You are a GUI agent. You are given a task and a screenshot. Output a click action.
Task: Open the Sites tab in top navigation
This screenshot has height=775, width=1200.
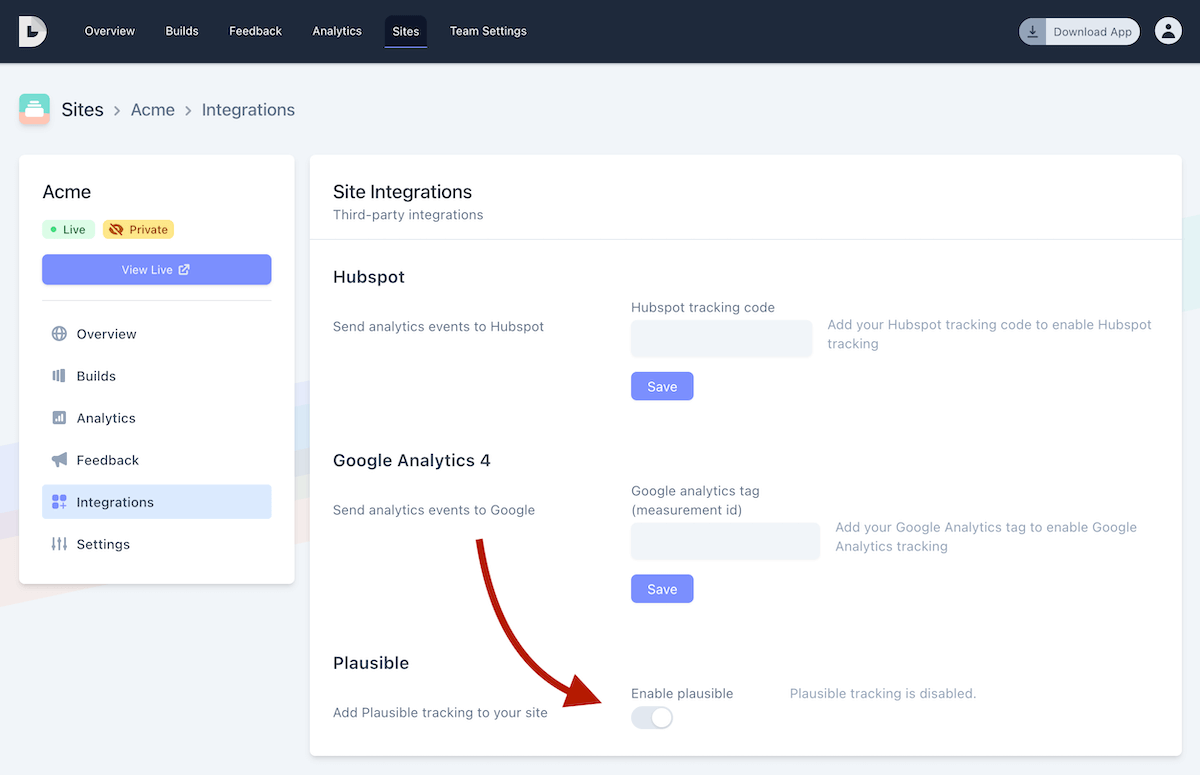pyautogui.click(x=405, y=31)
